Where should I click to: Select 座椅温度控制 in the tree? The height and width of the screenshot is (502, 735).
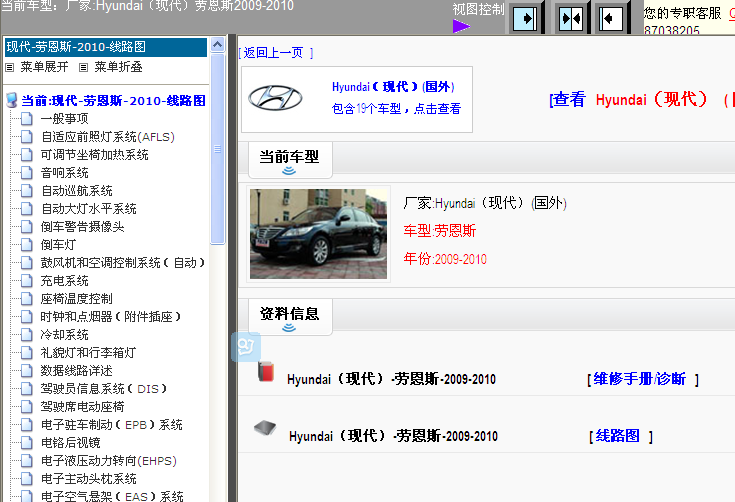[x=77, y=299]
